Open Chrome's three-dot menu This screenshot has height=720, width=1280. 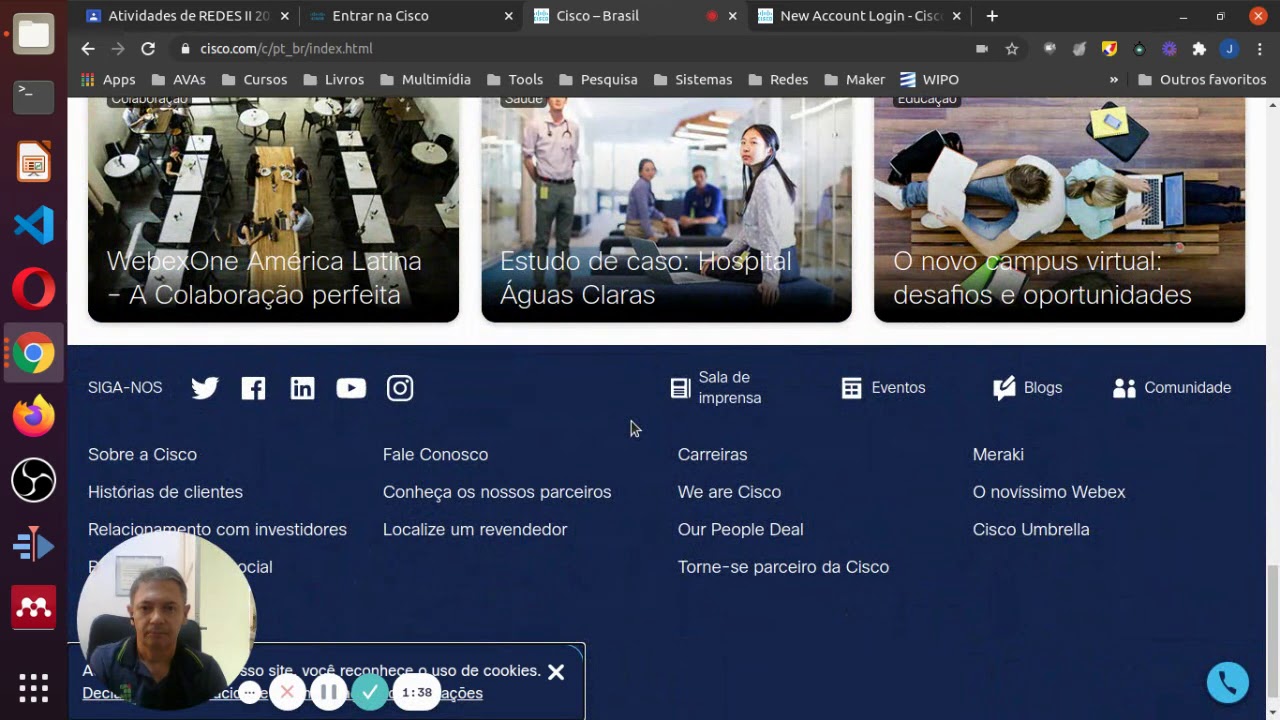pyautogui.click(x=1259, y=48)
